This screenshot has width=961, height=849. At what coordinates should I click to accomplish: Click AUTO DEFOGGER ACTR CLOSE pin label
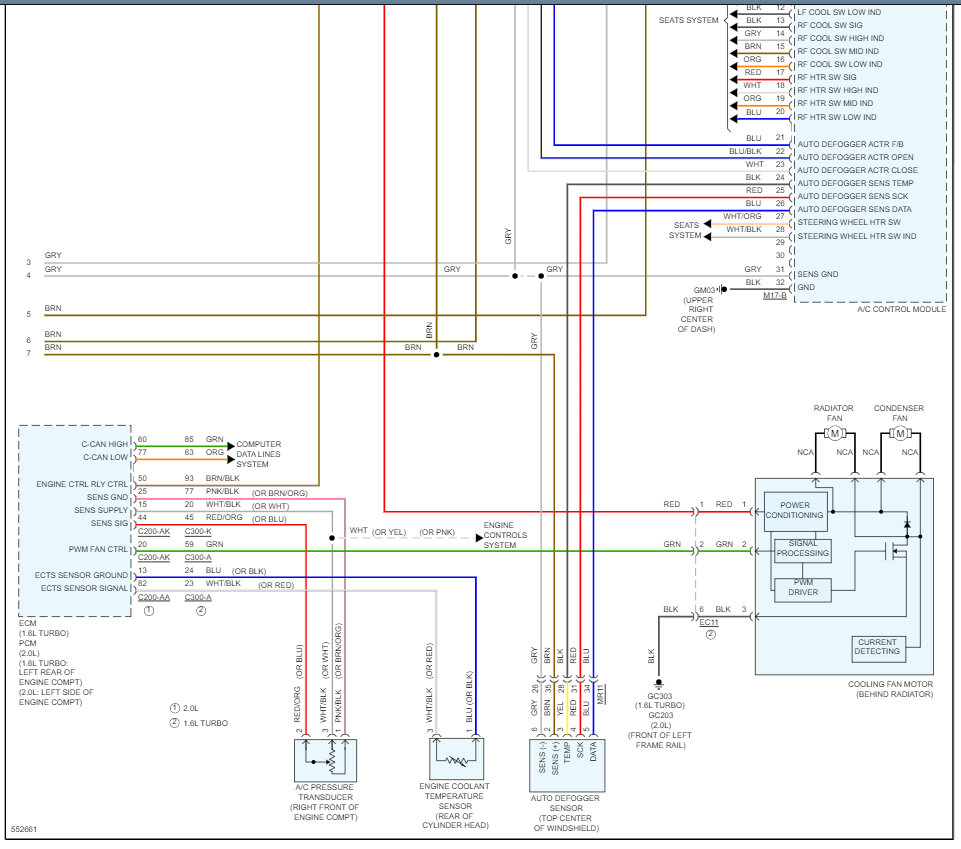(x=857, y=170)
